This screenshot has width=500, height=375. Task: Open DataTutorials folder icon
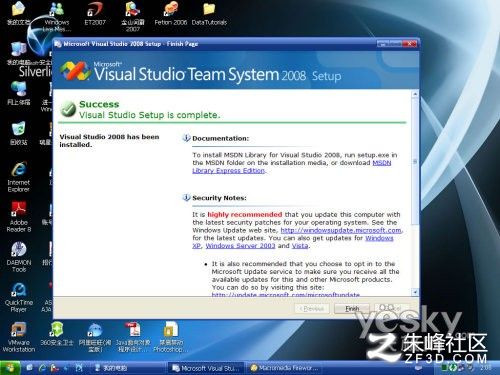click(x=209, y=14)
